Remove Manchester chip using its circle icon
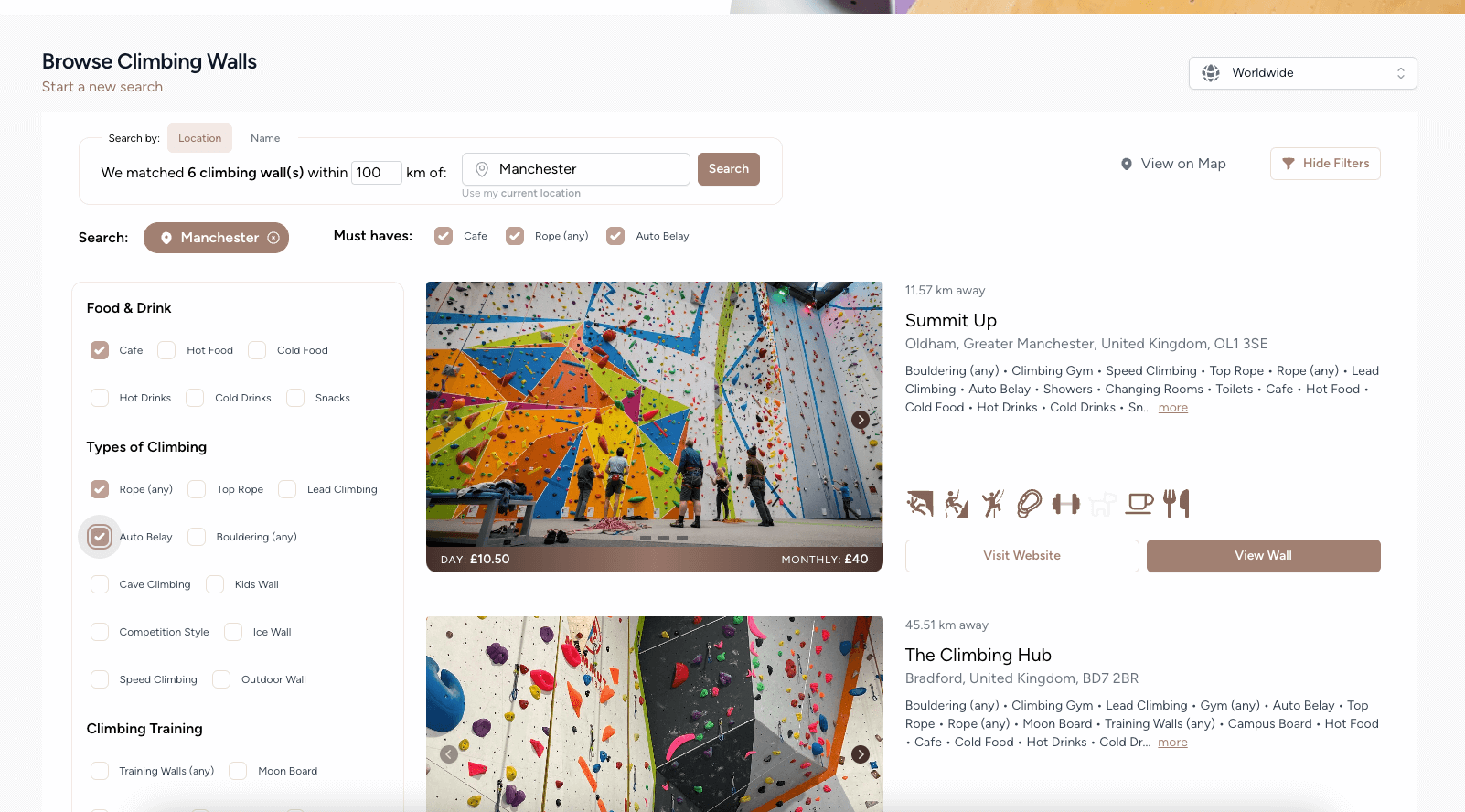This screenshot has width=1465, height=812. pyautogui.click(x=273, y=238)
